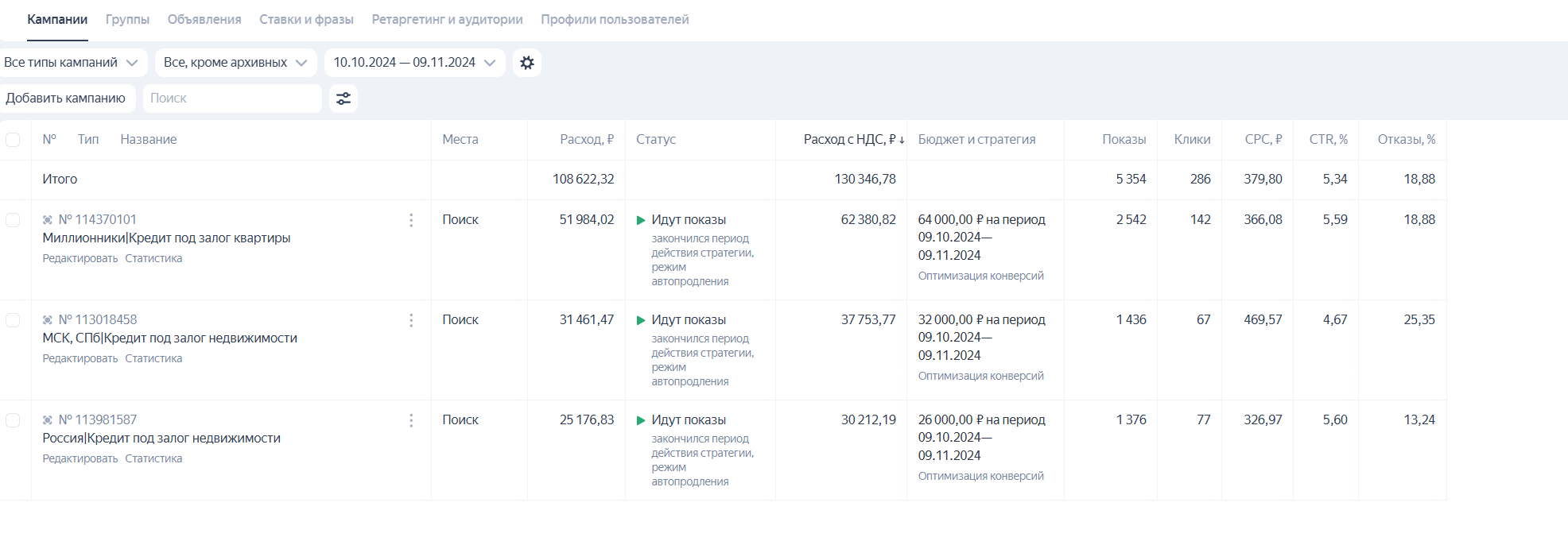Click the campaign type icon of № 114370101
Image resolution: width=1568 pixels, height=545 pixels.
(x=48, y=220)
